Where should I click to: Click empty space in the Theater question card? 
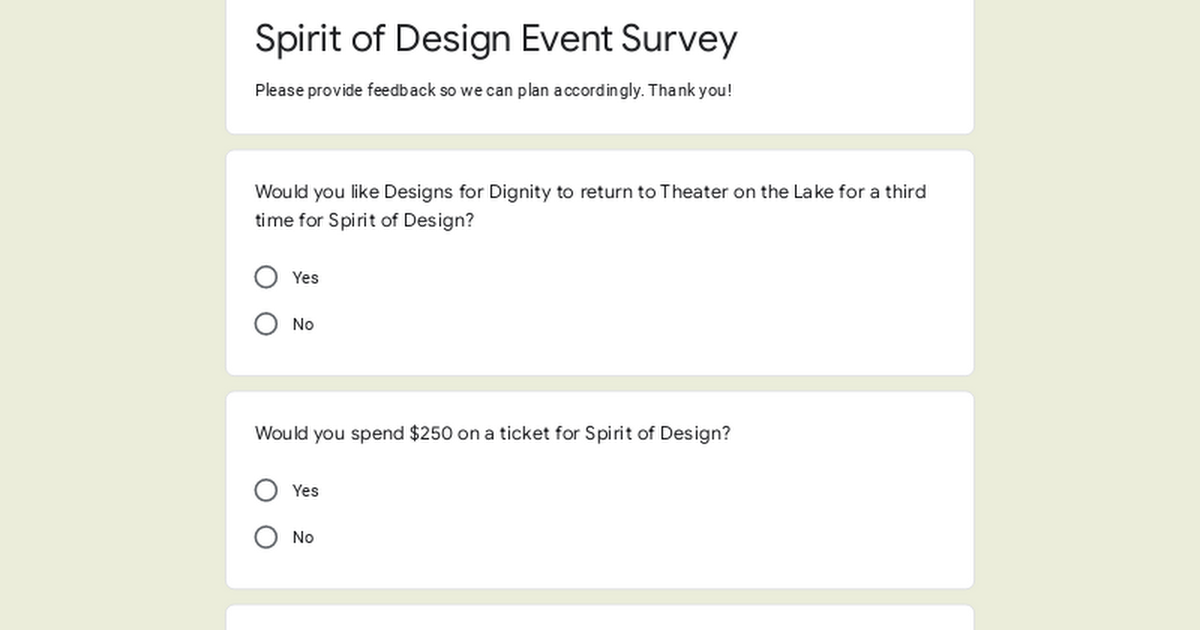click(x=700, y=300)
